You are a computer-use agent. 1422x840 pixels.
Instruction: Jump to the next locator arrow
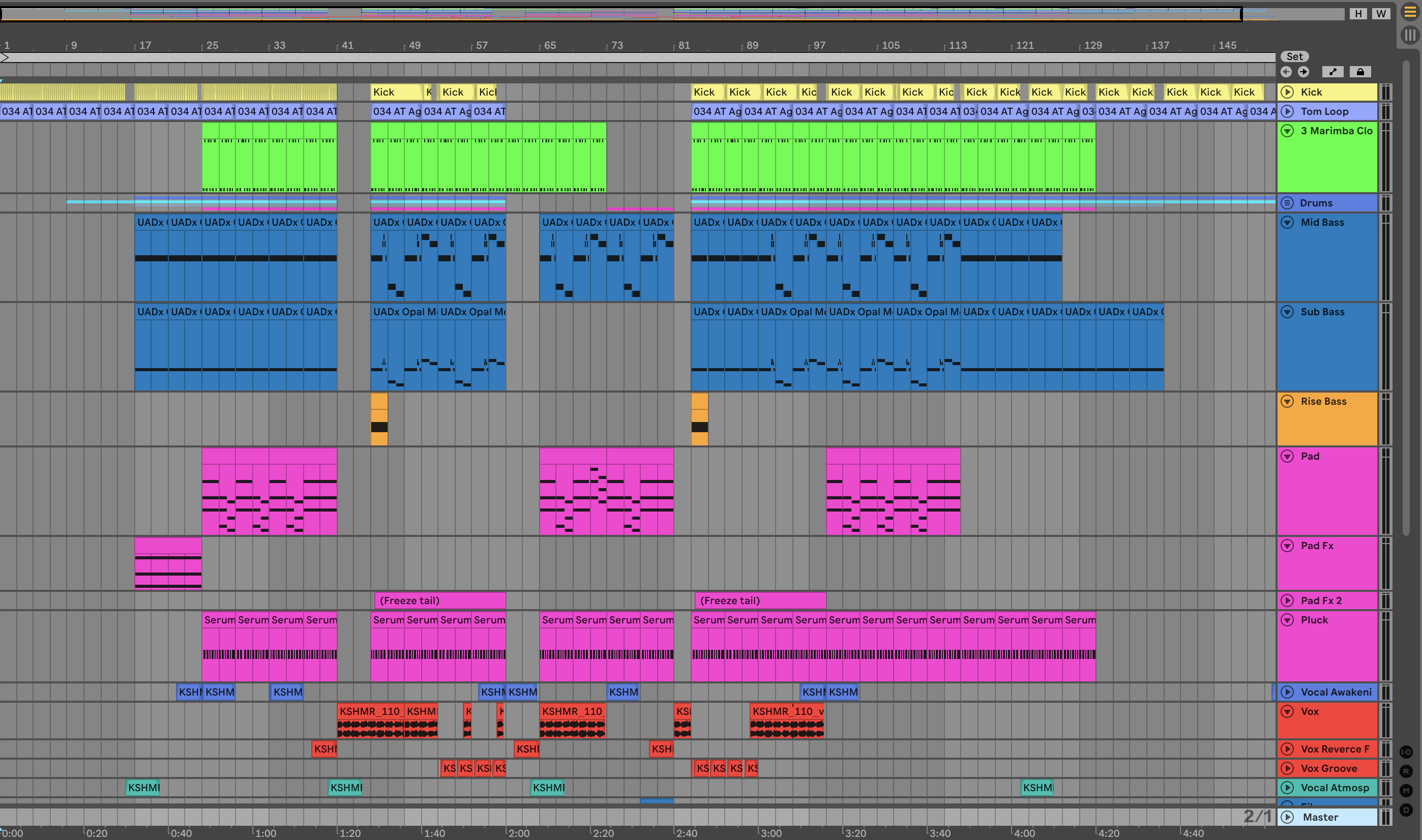pyautogui.click(x=1303, y=72)
